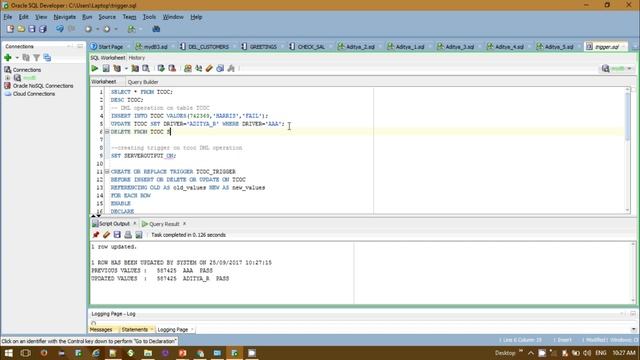
Task: Clear Script Output with eraser icon
Action: (x=107, y=235)
